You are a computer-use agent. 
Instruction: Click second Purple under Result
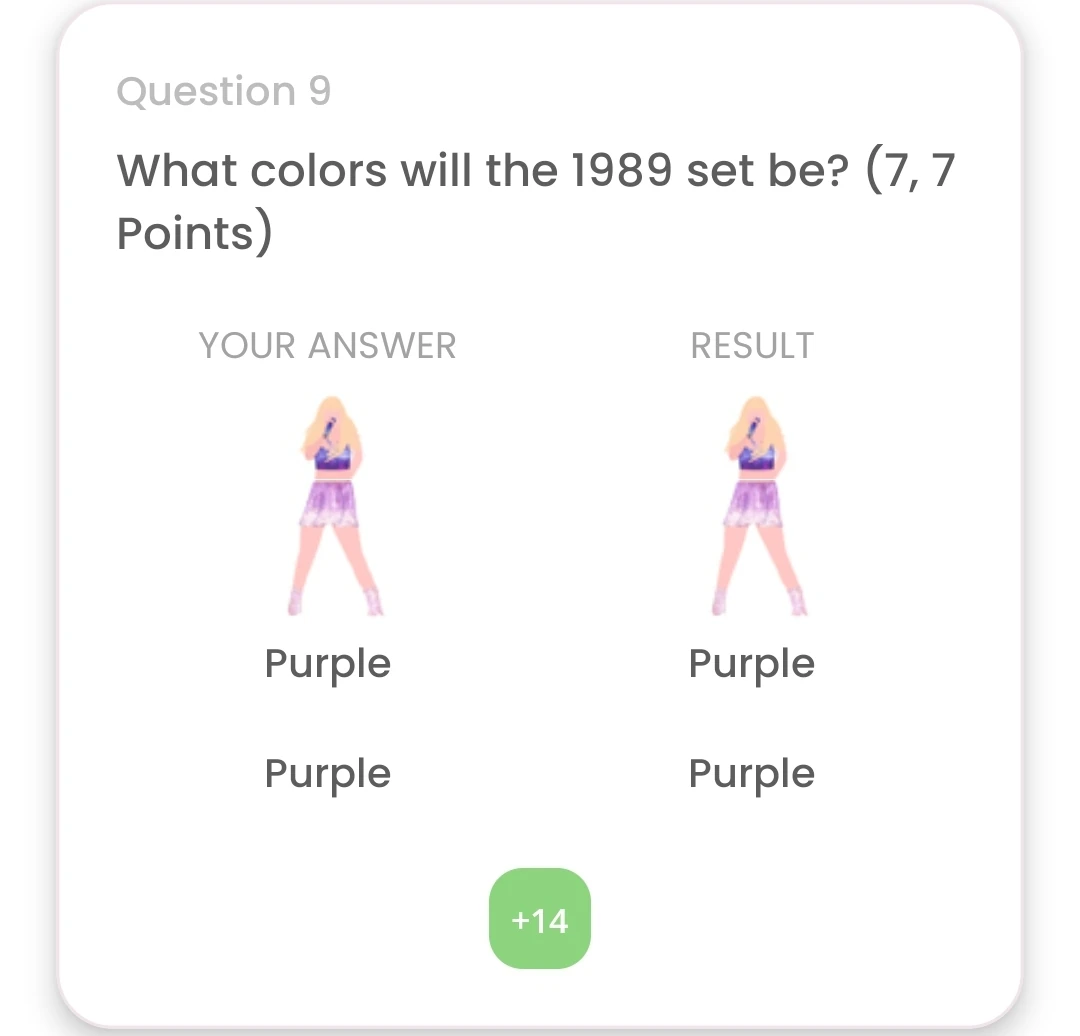[752, 774]
